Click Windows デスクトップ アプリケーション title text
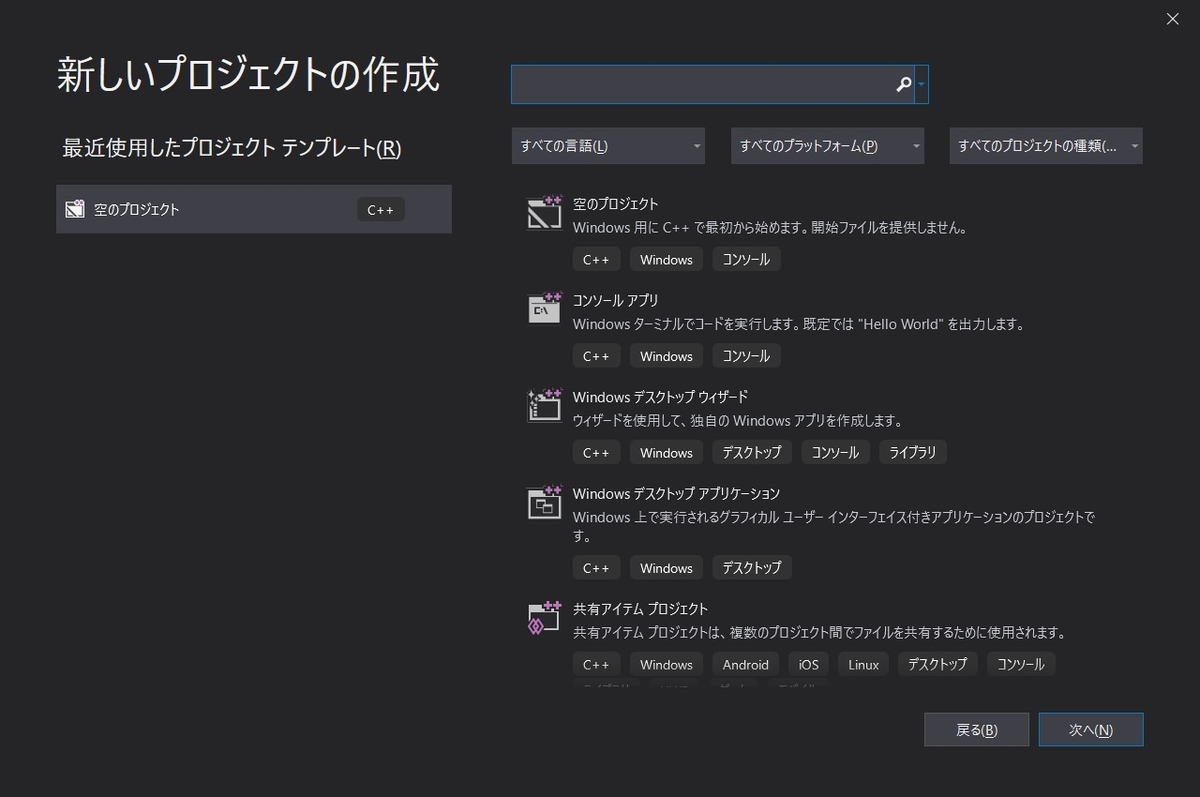The height and width of the screenshot is (797, 1200). pos(676,494)
